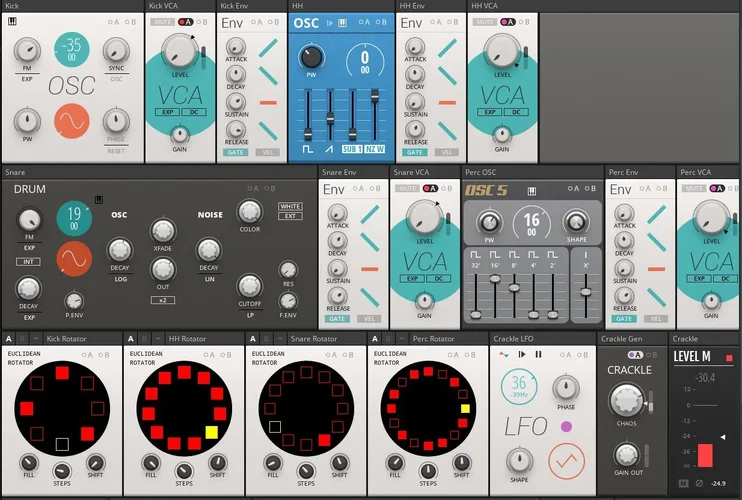Click the FILL knob of Kick Rotator

pyautogui.click(x=29, y=462)
